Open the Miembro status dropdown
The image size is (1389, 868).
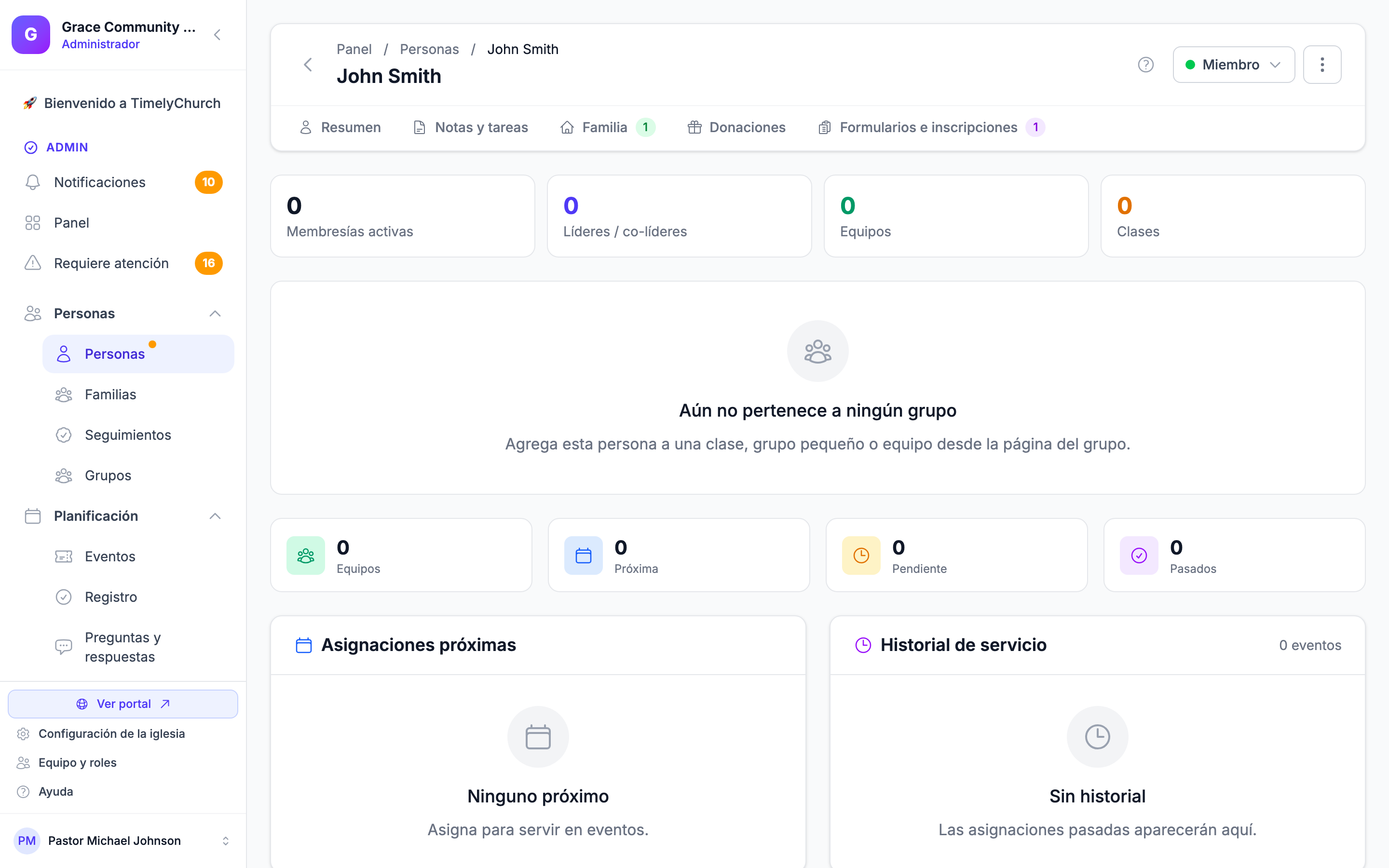pyautogui.click(x=1233, y=65)
